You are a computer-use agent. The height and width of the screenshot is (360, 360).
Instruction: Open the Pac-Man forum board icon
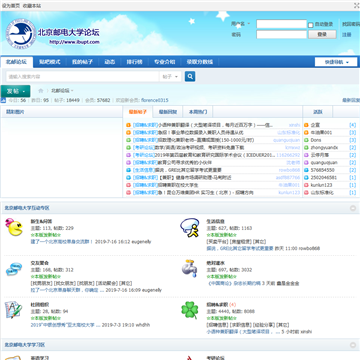tap(14, 227)
